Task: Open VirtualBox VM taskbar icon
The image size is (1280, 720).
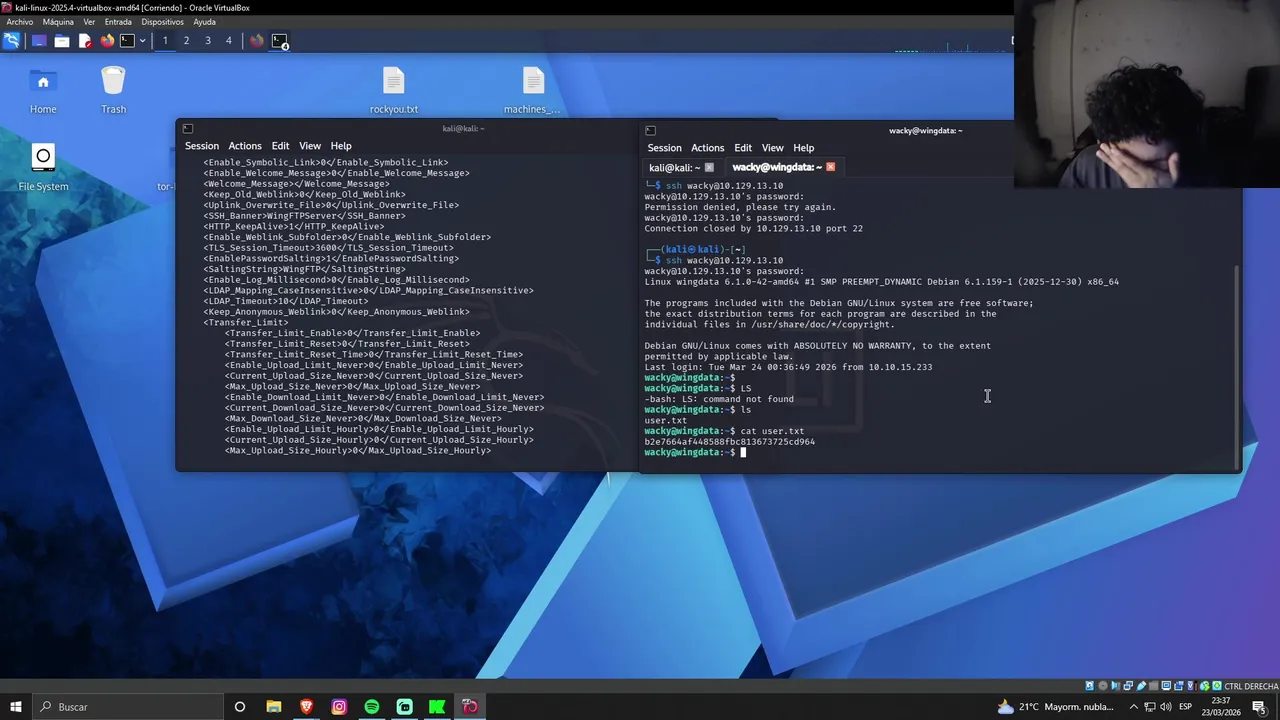Action: [x=470, y=707]
